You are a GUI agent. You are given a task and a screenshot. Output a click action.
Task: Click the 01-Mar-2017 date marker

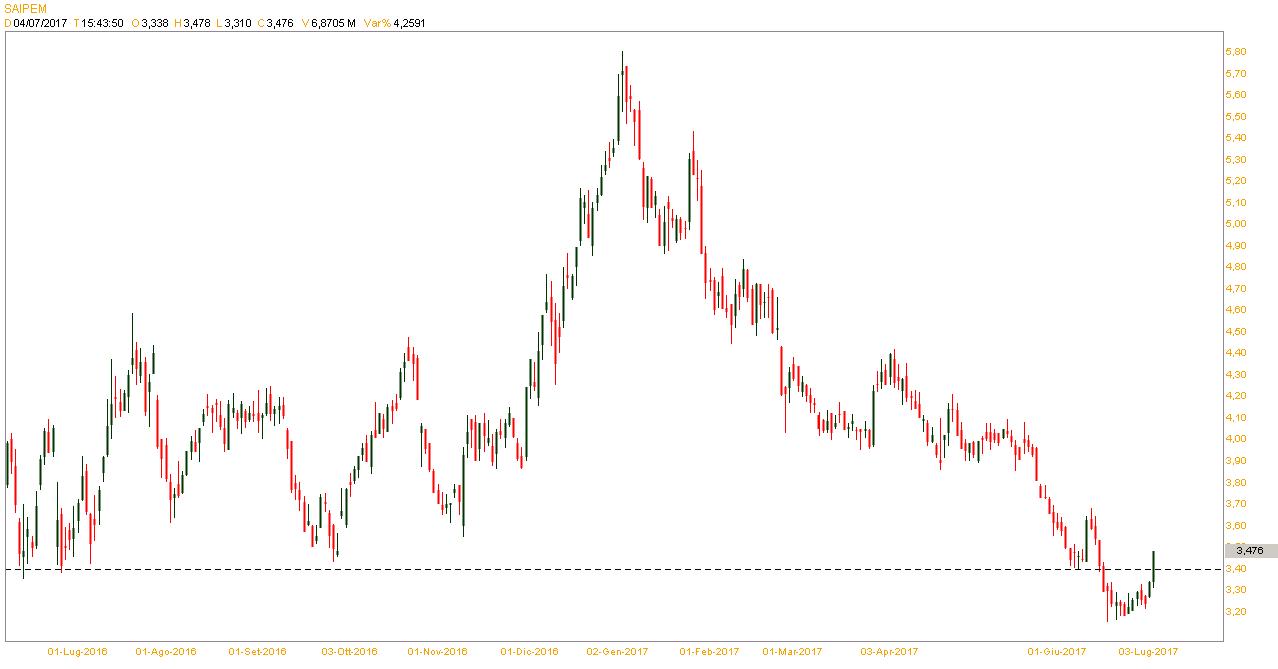click(790, 652)
